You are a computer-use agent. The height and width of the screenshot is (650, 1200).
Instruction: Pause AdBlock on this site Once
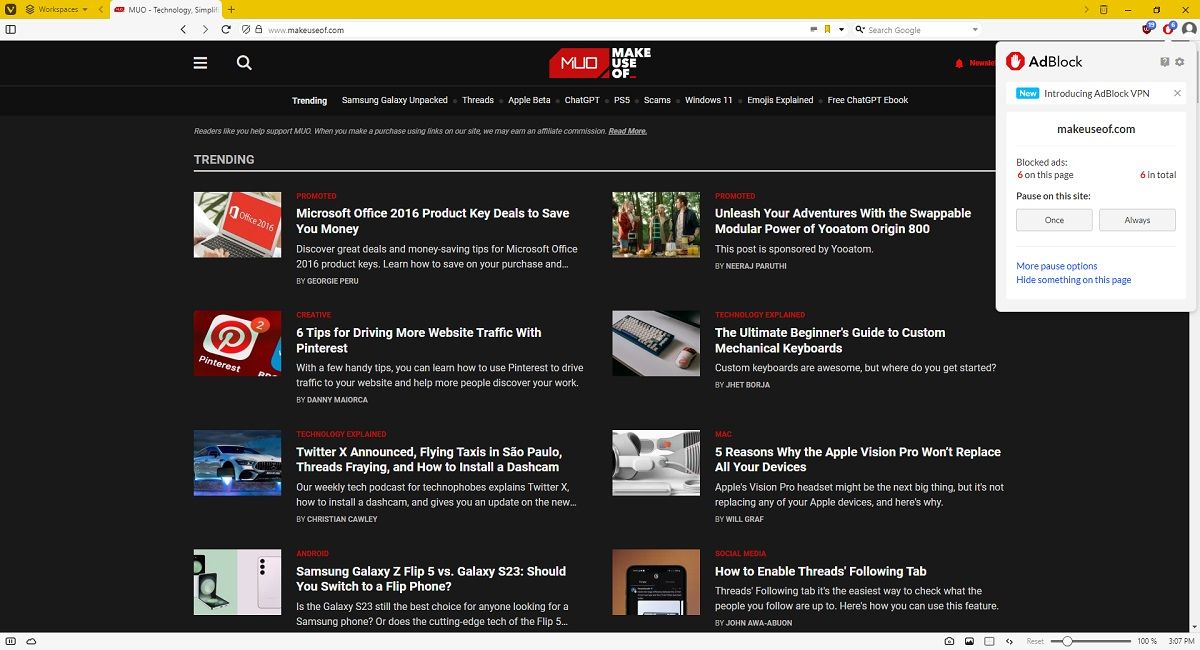click(x=1053, y=220)
